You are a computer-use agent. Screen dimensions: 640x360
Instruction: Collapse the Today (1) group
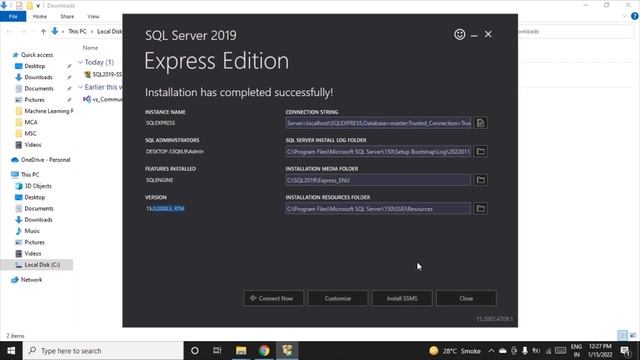coord(80,62)
